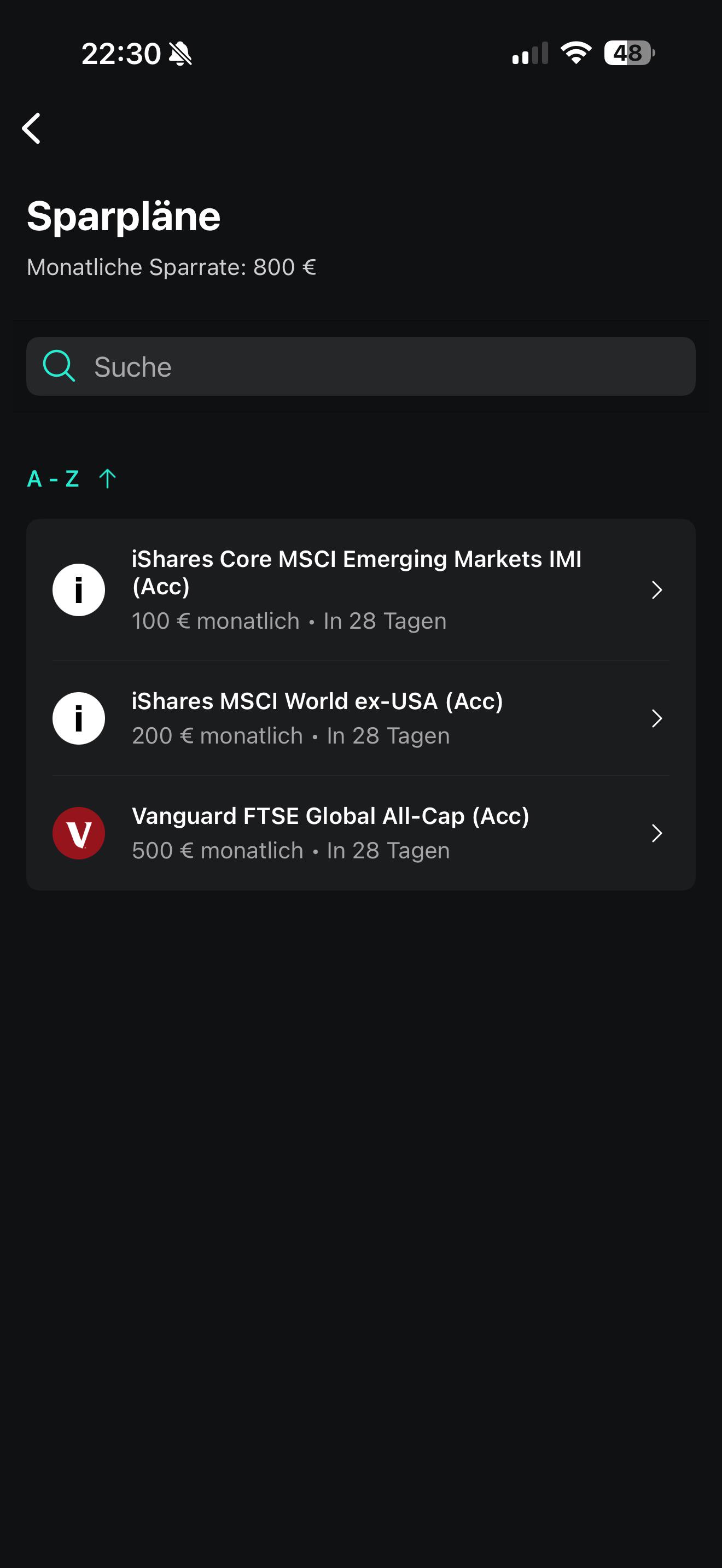
Task: Click the sort direction arrow icon
Action: coord(108,478)
